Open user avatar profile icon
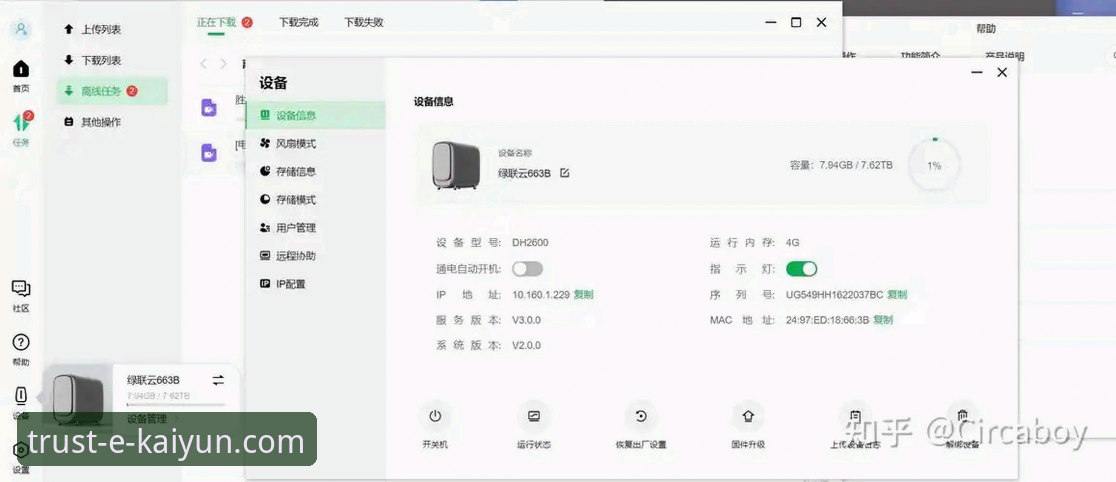The width and height of the screenshot is (1116, 482). coord(21,28)
